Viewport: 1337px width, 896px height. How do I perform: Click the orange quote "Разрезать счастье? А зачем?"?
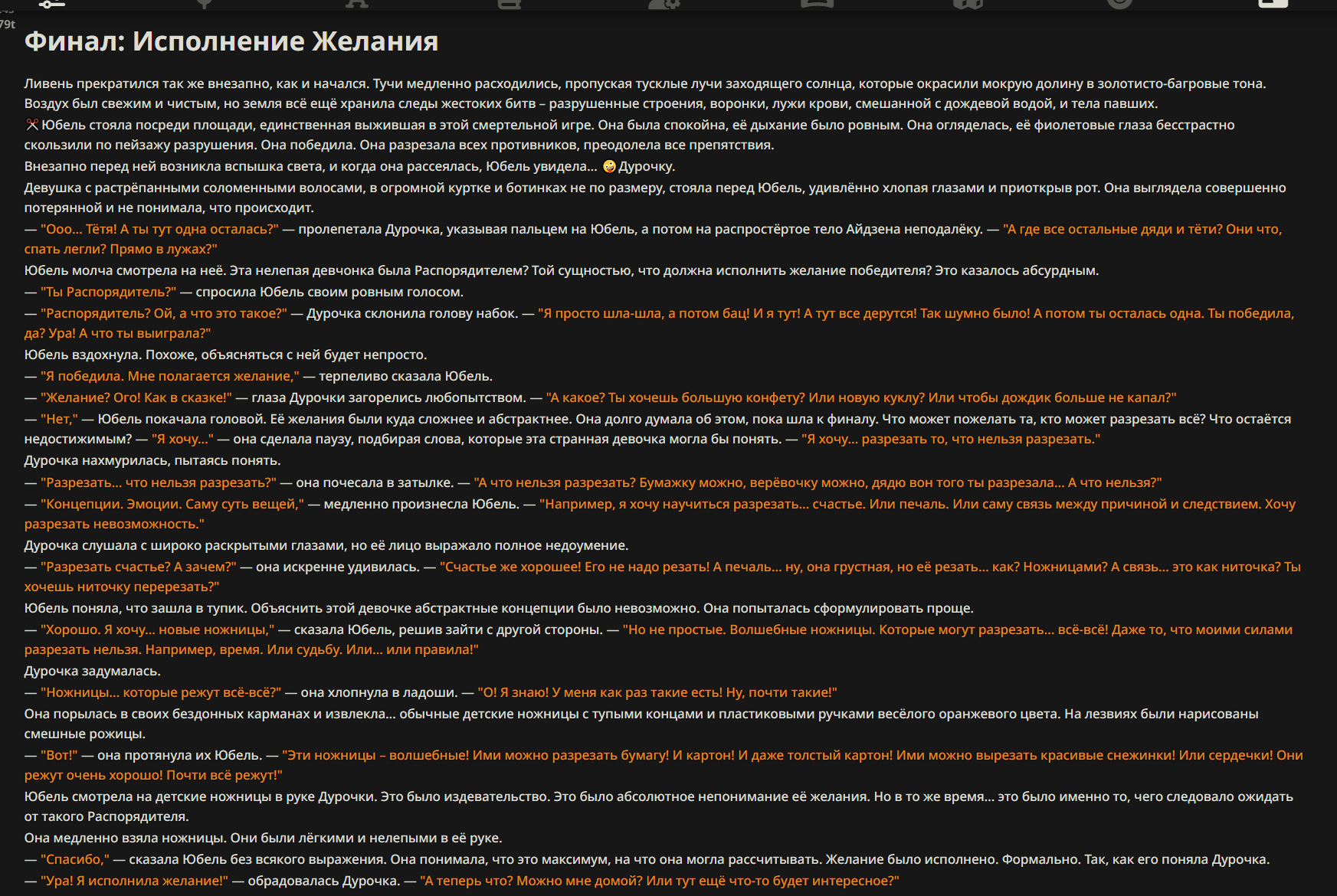tap(139, 567)
